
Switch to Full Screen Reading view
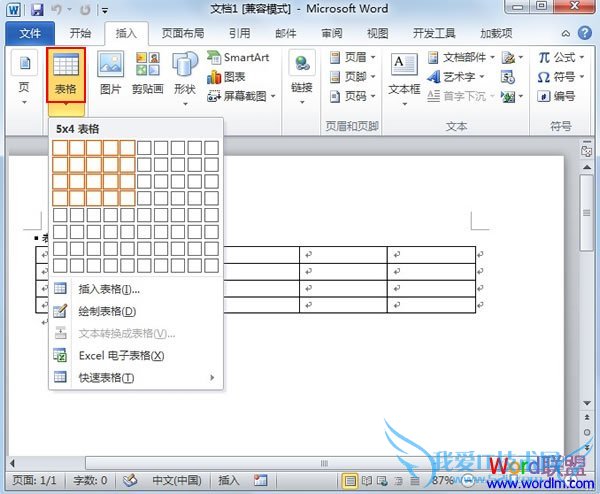[367, 481]
